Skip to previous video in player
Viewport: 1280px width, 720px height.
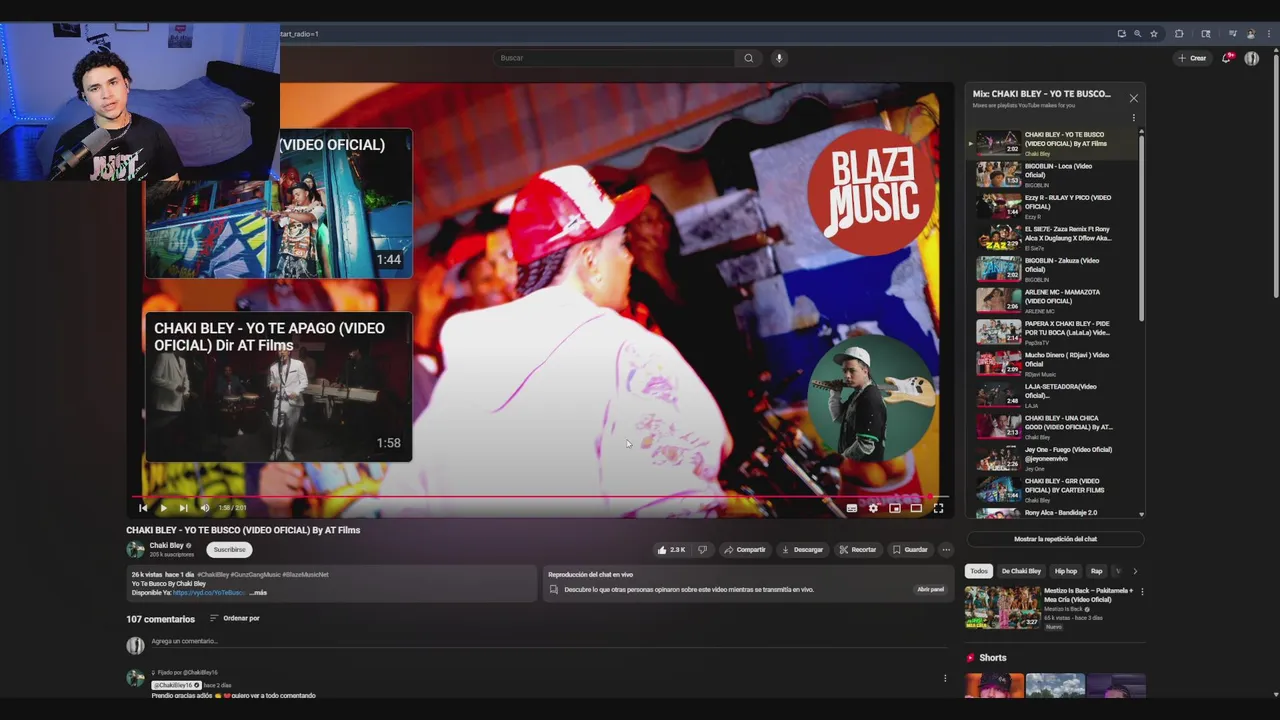coord(143,508)
